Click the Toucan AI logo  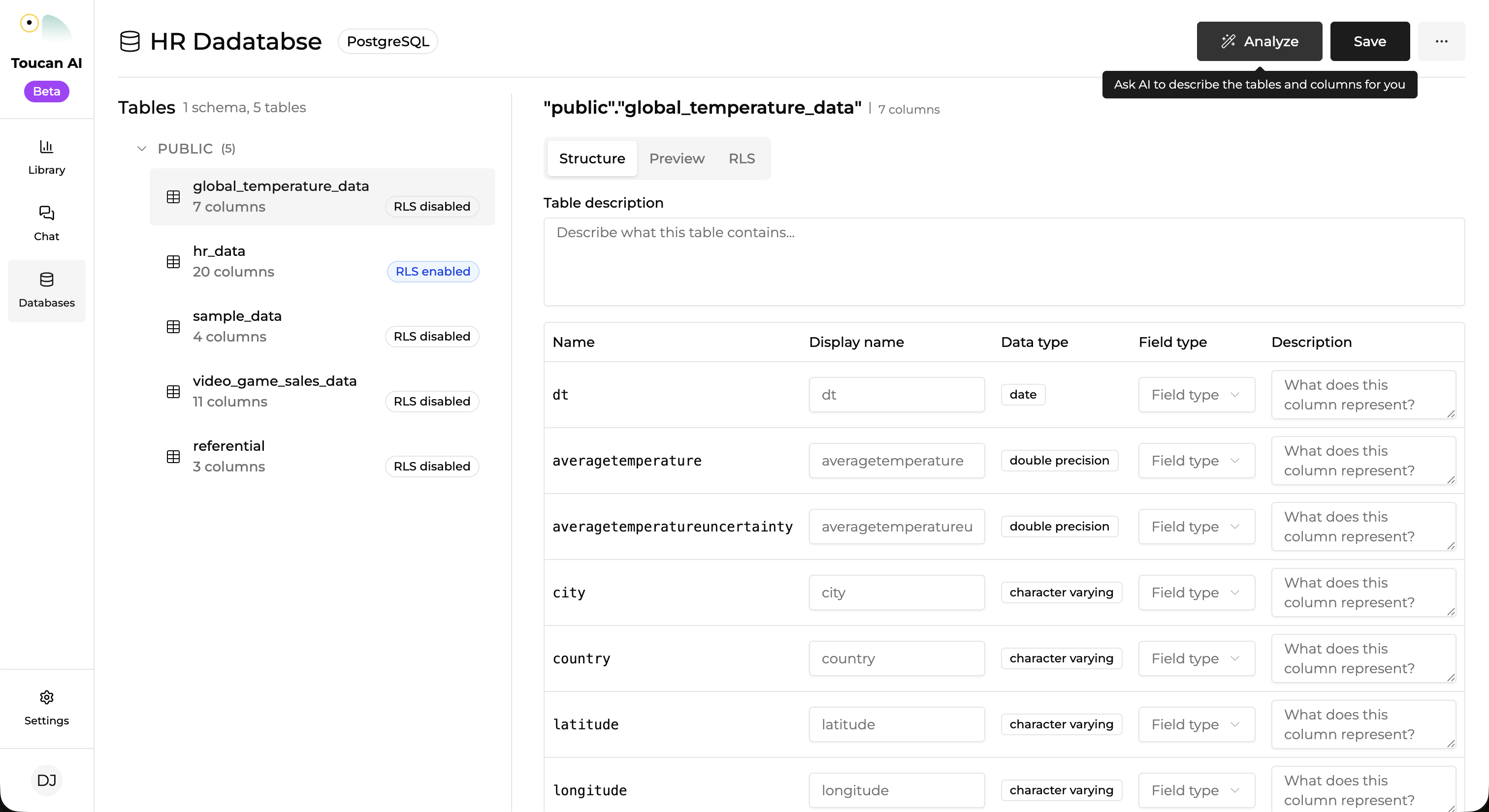tap(46, 28)
